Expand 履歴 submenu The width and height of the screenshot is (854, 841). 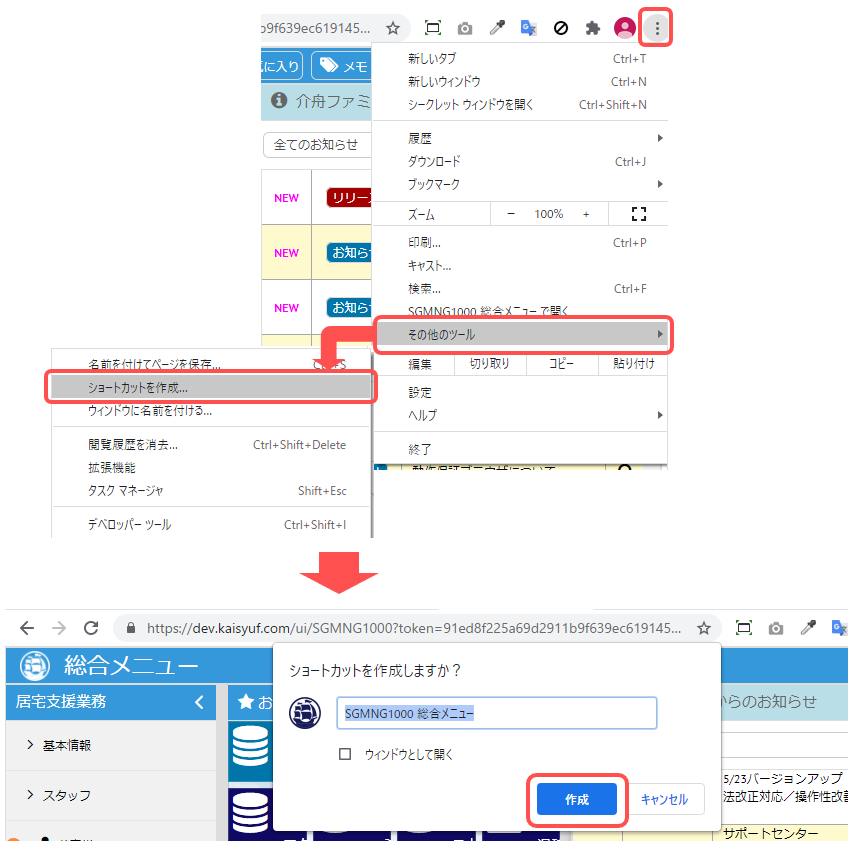520,138
